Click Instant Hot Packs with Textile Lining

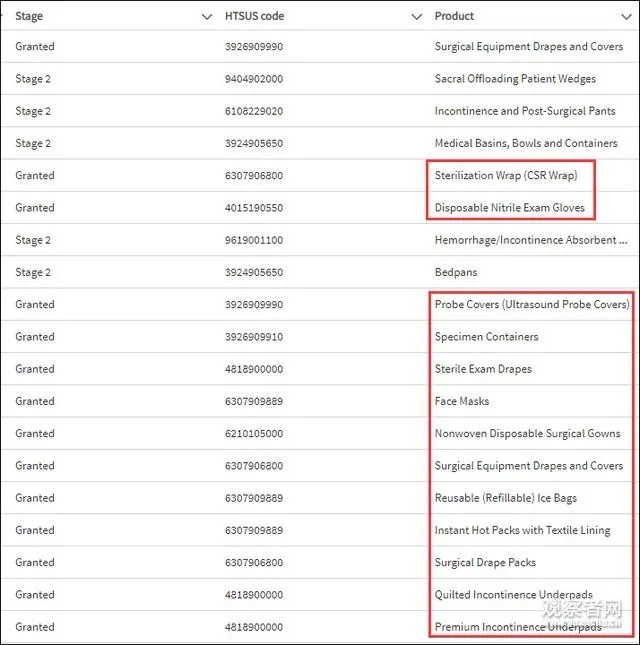pos(522,530)
